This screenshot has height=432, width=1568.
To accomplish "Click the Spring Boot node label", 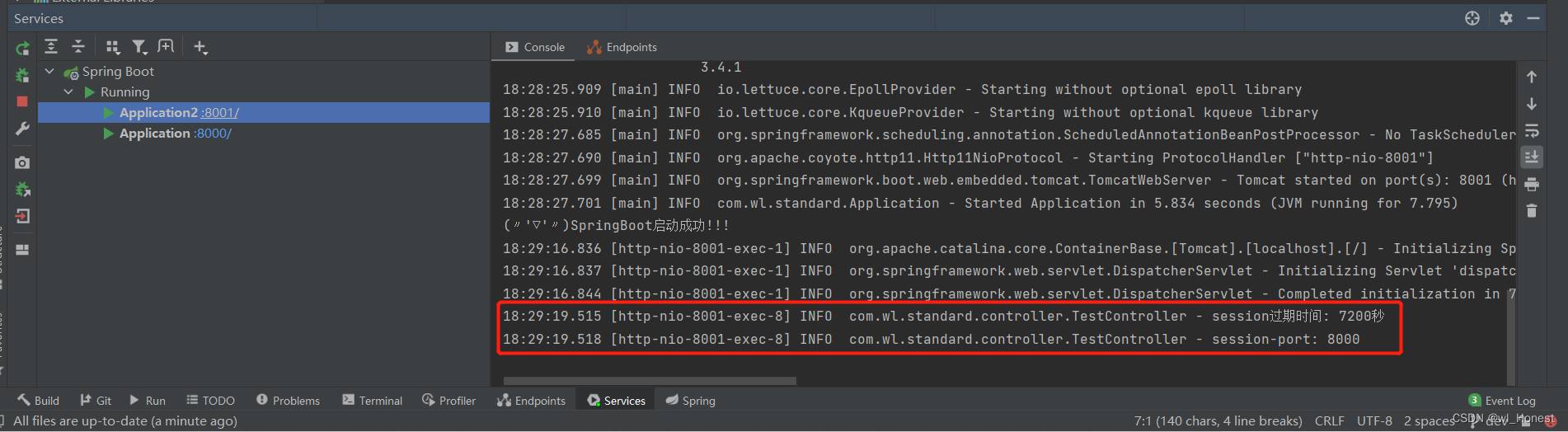I will pyautogui.click(x=118, y=72).
